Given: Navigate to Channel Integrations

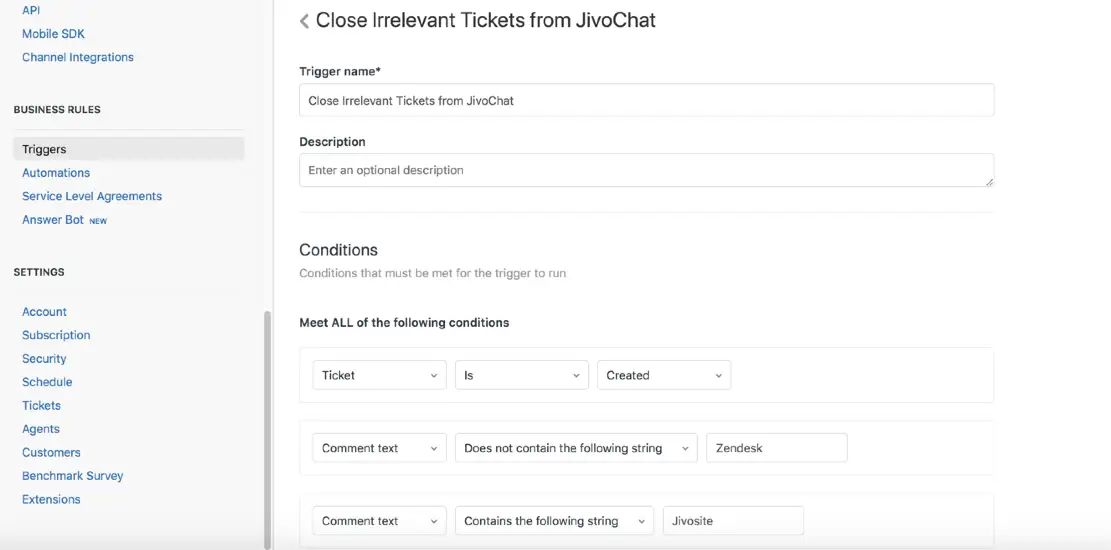Looking at the screenshot, I should [x=78, y=57].
